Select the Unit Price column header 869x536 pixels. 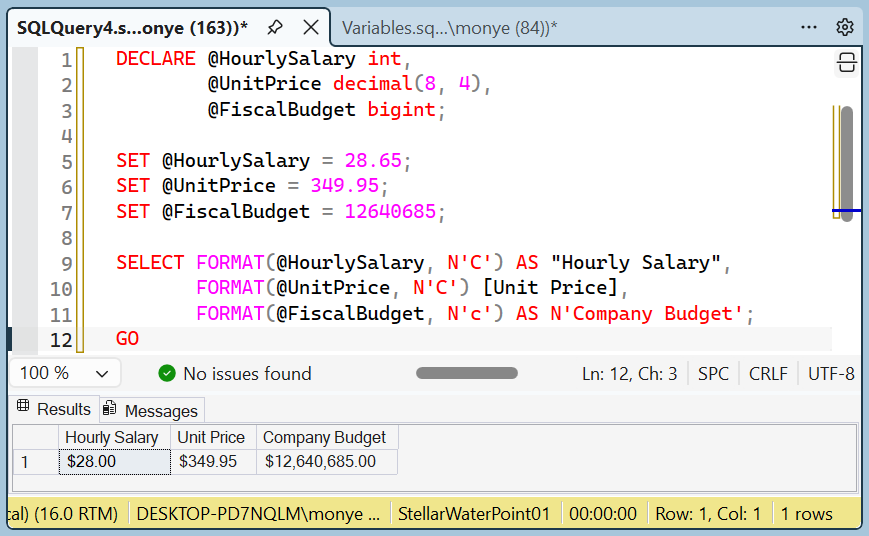tap(213, 437)
